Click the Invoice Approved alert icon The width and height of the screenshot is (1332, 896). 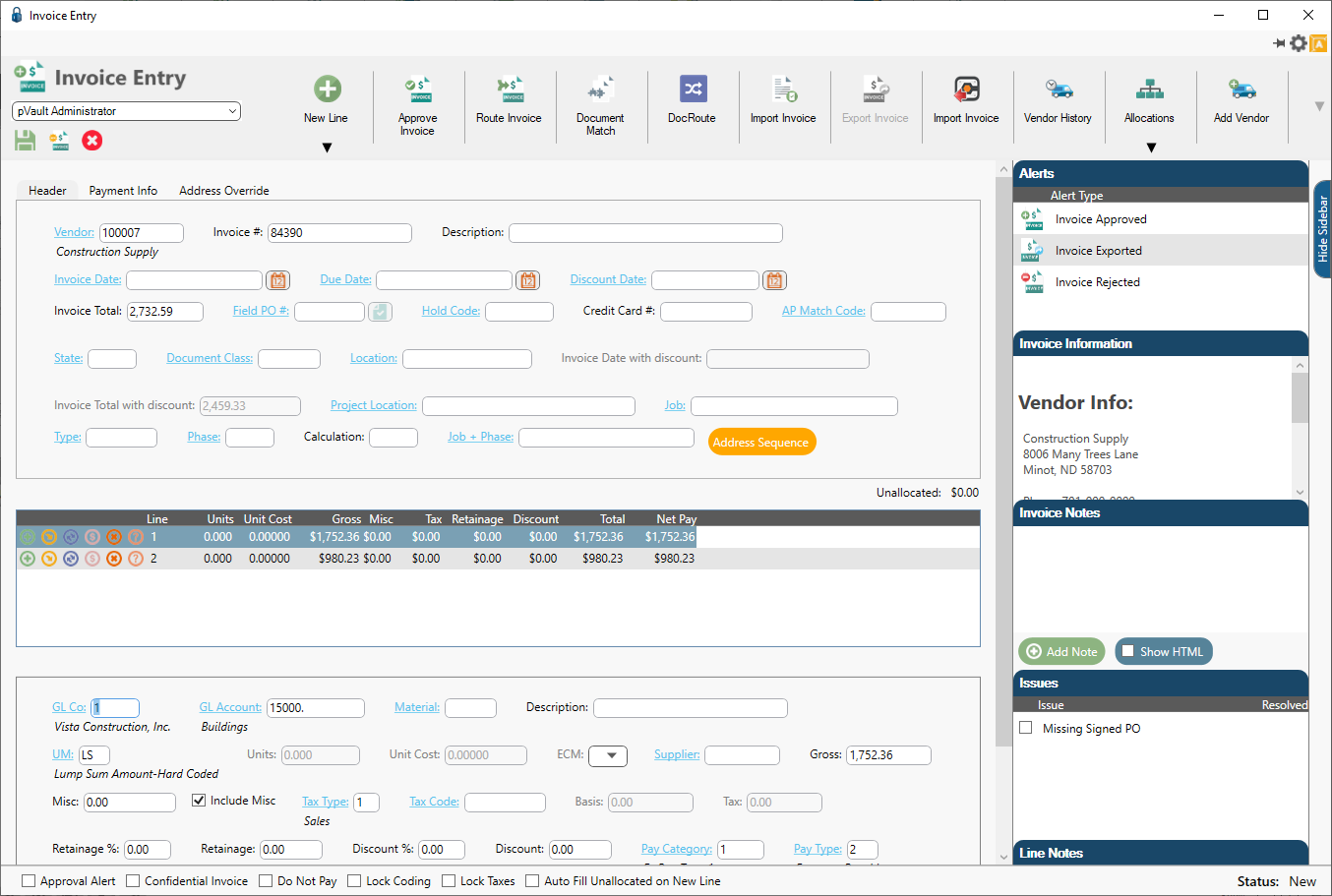point(1032,219)
